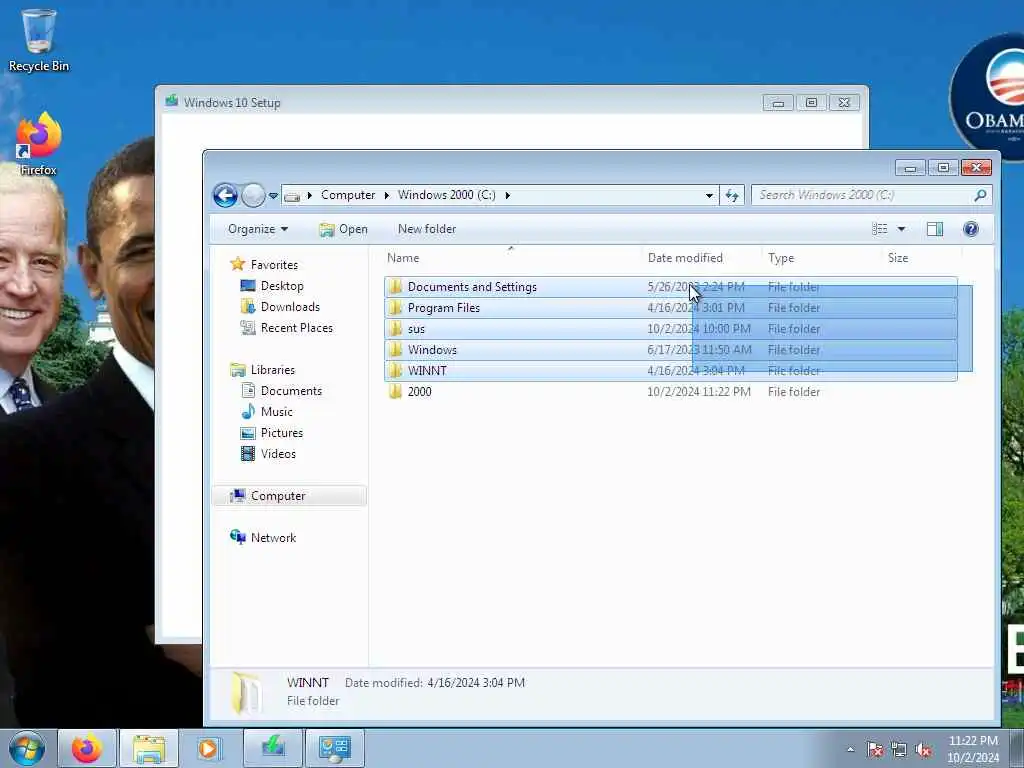Open the address bar history dropdown
This screenshot has width=1024, height=768.
click(709, 195)
